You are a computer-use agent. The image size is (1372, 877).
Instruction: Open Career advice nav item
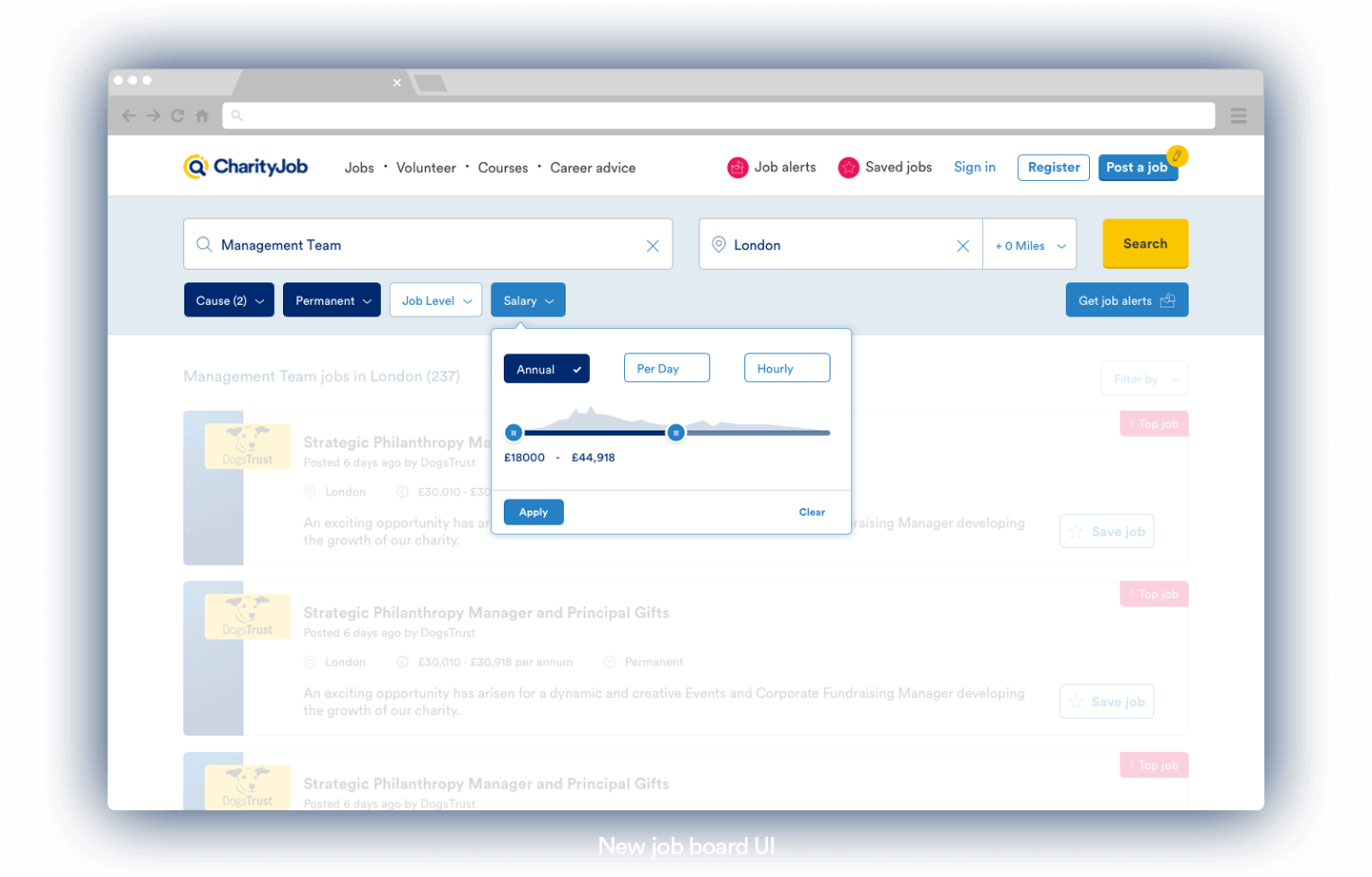[x=593, y=168]
